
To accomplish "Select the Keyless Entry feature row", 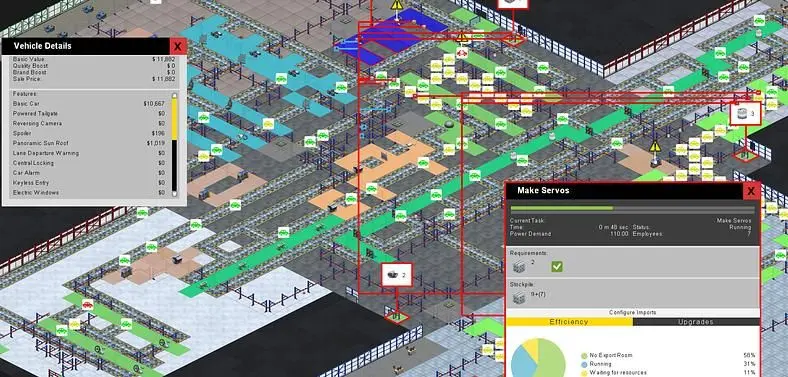I will (x=89, y=183).
